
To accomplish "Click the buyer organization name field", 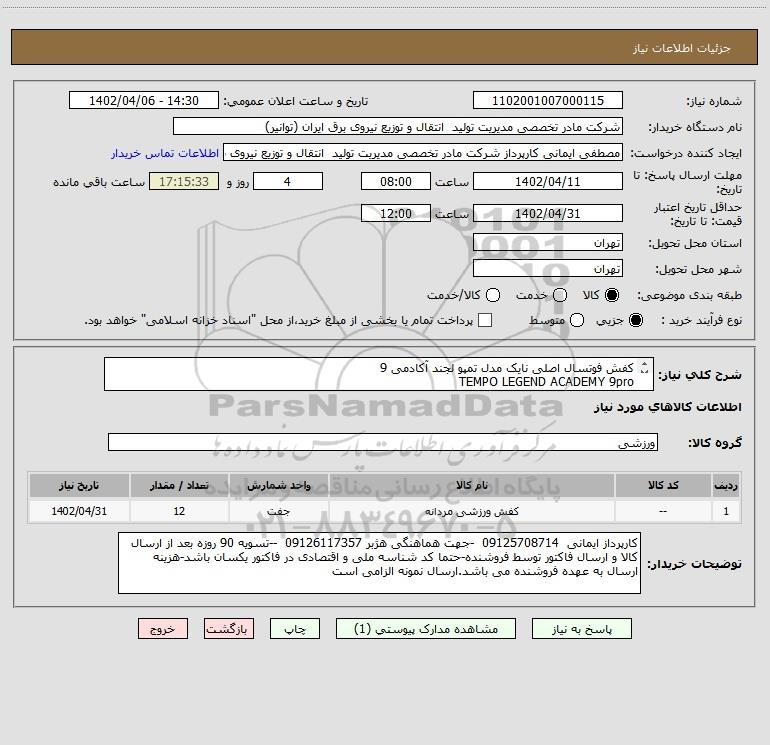I will pos(398,126).
